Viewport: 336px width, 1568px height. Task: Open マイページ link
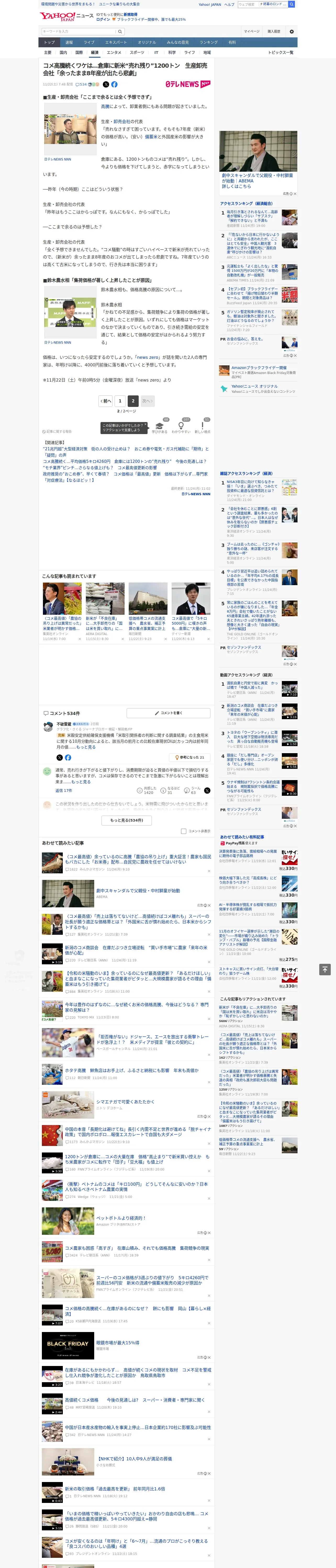tap(251, 31)
